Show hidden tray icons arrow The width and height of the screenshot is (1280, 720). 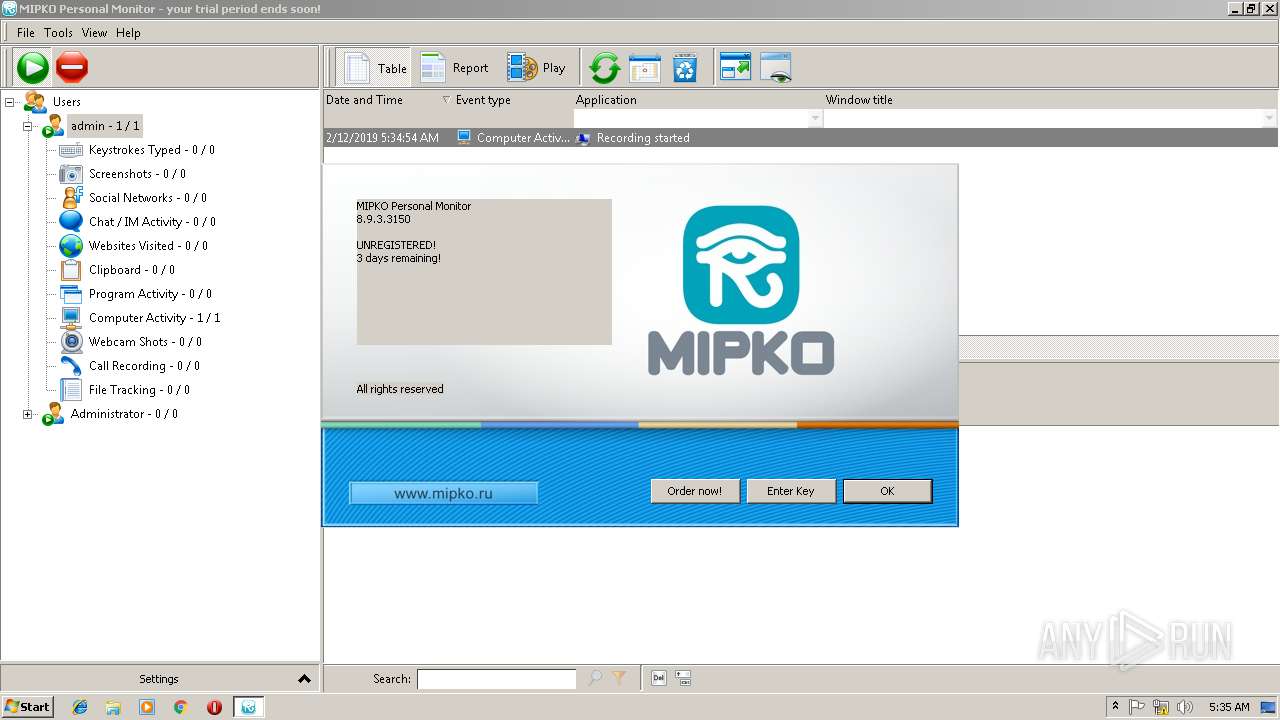(x=1116, y=707)
